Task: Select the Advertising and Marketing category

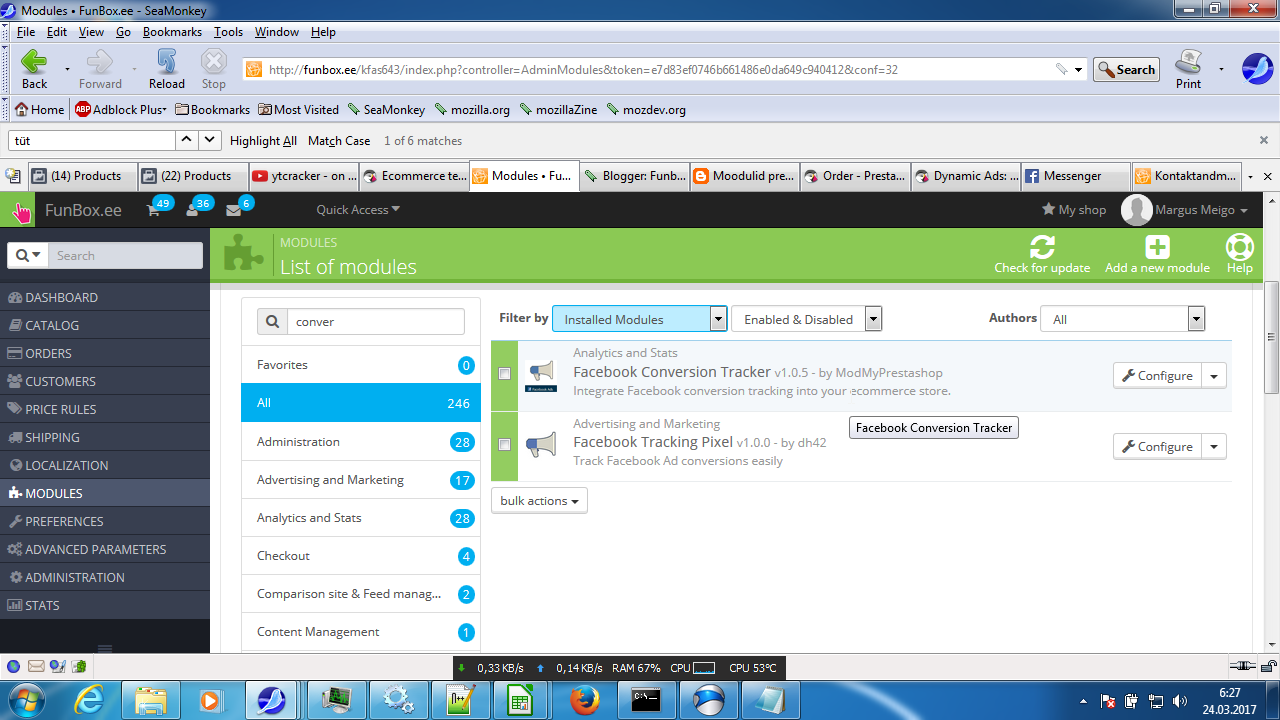Action: click(x=361, y=480)
